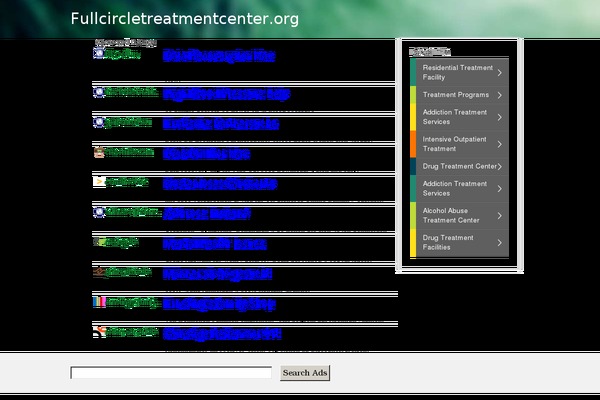Click the Fullcircletreatmentcenter.org site title
The height and width of the screenshot is (400, 600).
click(185, 19)
